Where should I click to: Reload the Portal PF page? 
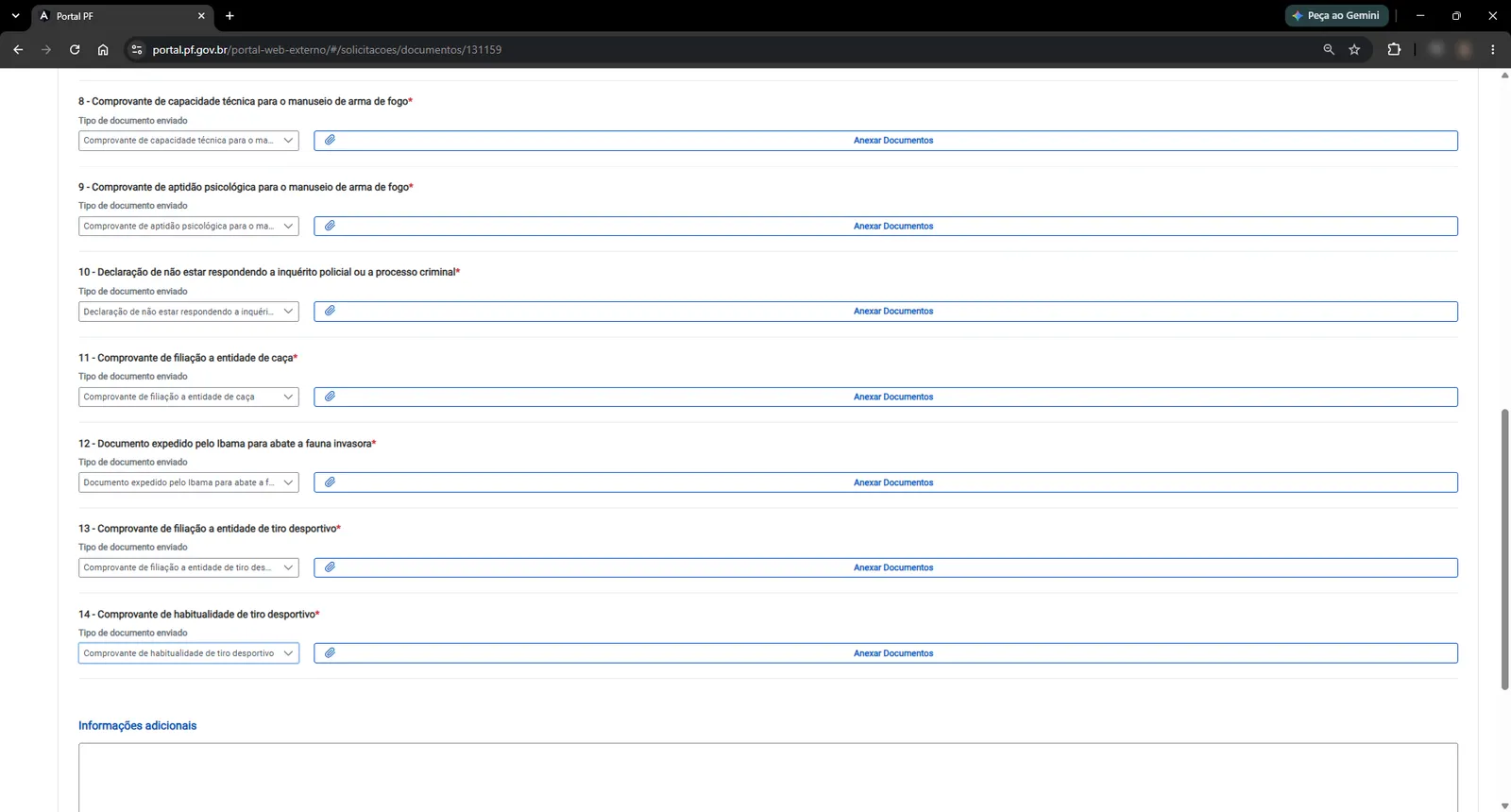tap(75, 49)
